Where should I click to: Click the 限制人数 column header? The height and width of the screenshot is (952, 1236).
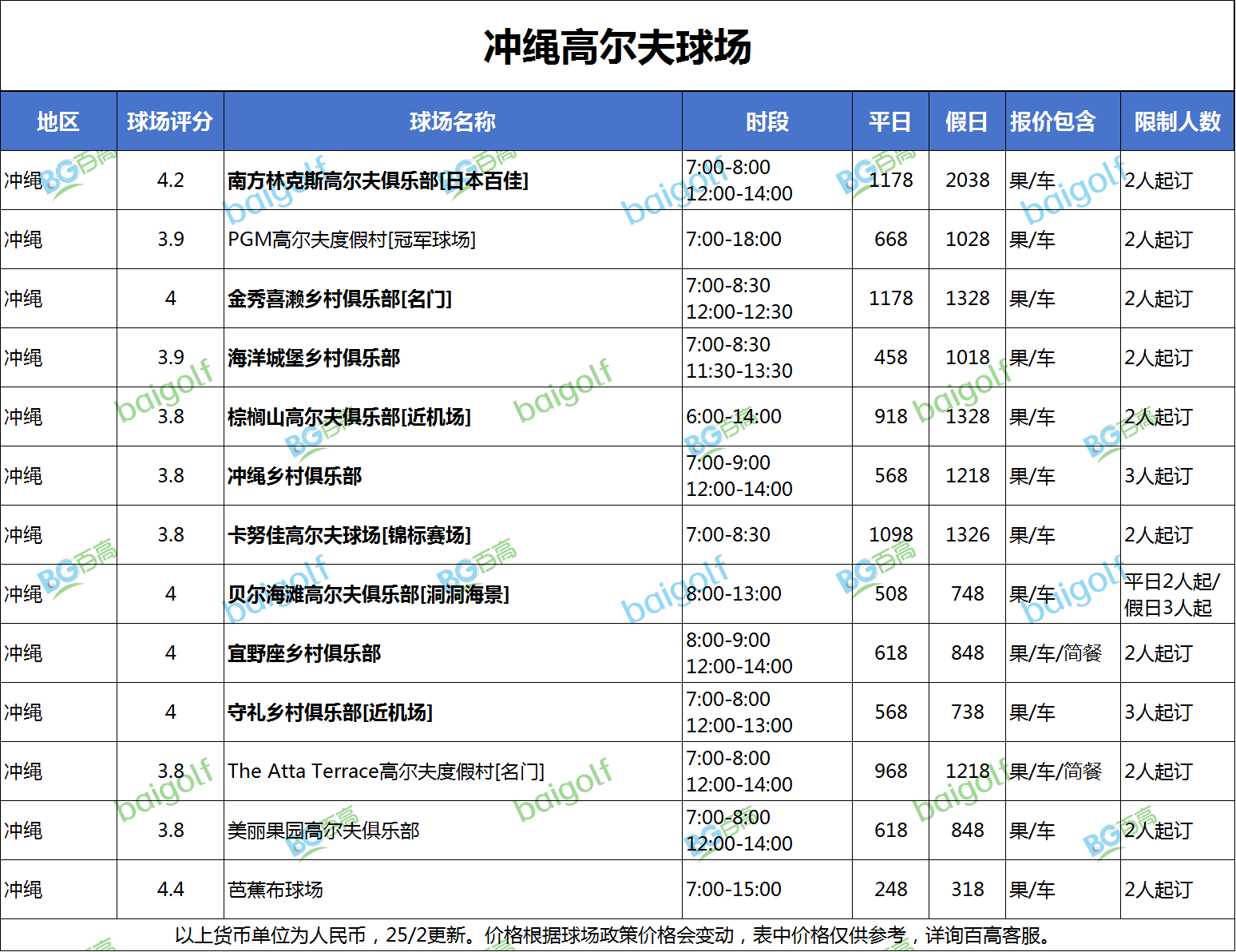click(x=1178, y=121)
